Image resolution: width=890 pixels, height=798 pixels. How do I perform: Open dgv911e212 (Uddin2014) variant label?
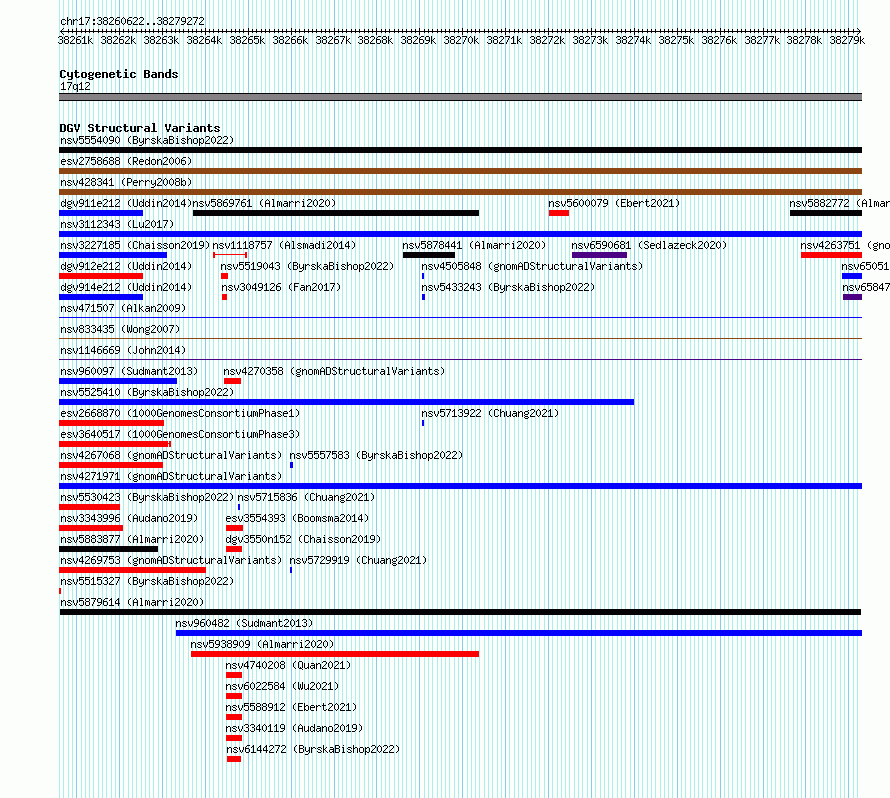(x=126, y=203)
